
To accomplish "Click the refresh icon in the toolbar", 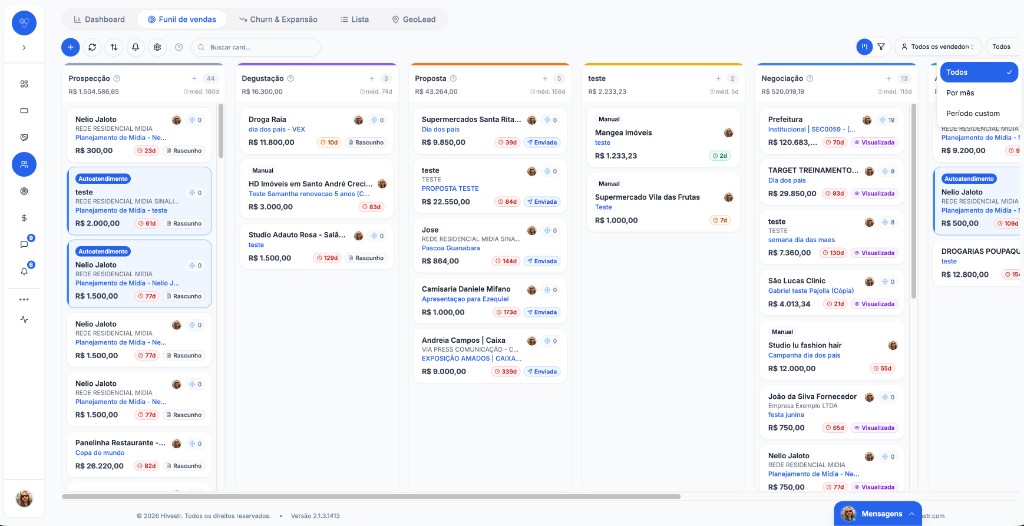I will pos(92,47).
